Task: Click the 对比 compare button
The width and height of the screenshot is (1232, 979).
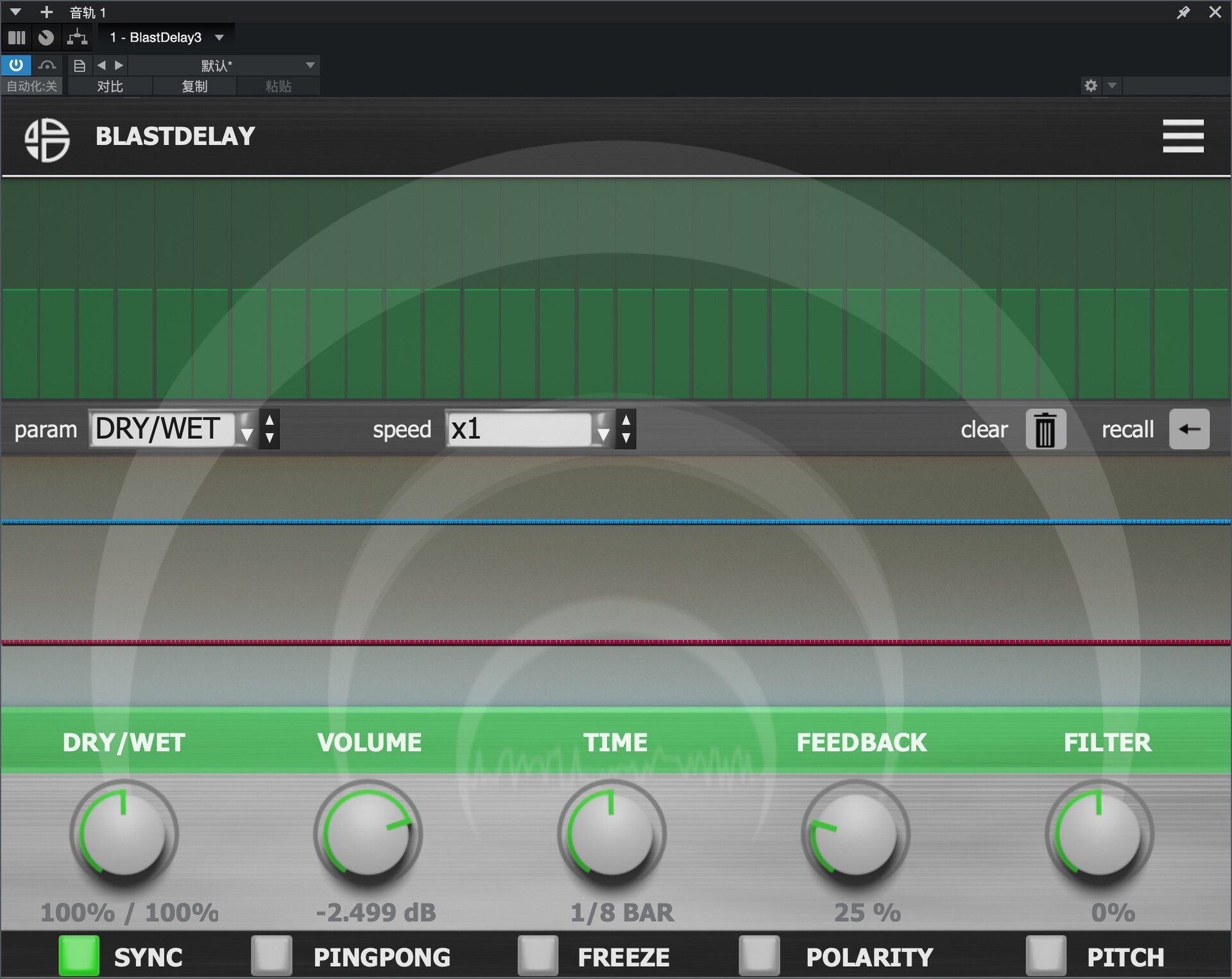Action: click(x=110, y=86)
